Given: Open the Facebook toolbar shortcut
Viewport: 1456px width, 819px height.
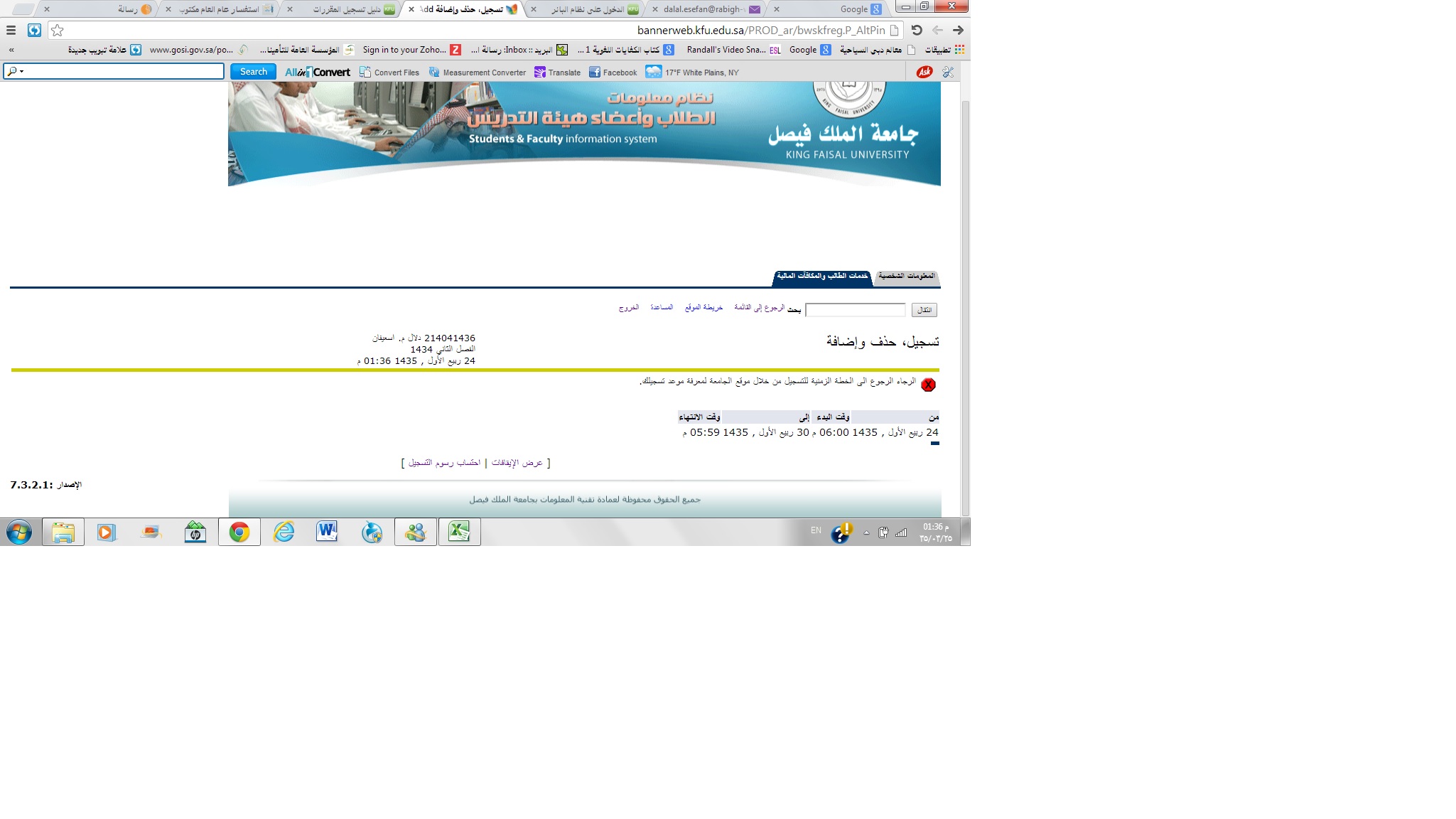Looking at the screenshot, I should pyautogui.click(x=613, y=73).
